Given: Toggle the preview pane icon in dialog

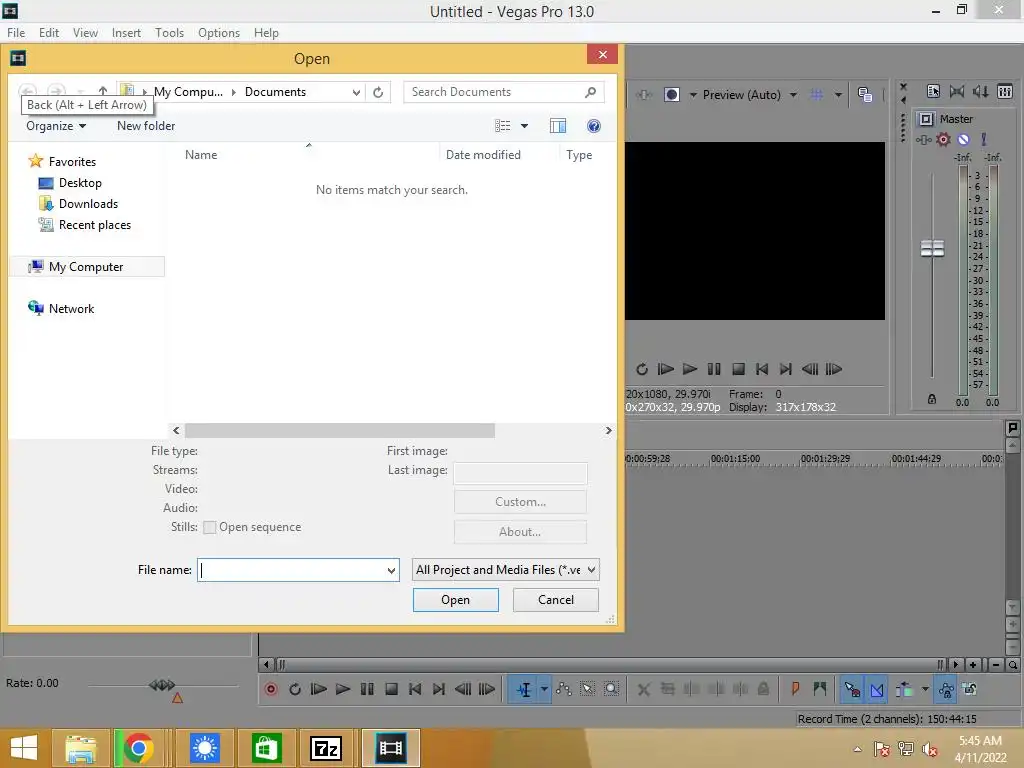Looking at the screenshot, I should (558, 125).
